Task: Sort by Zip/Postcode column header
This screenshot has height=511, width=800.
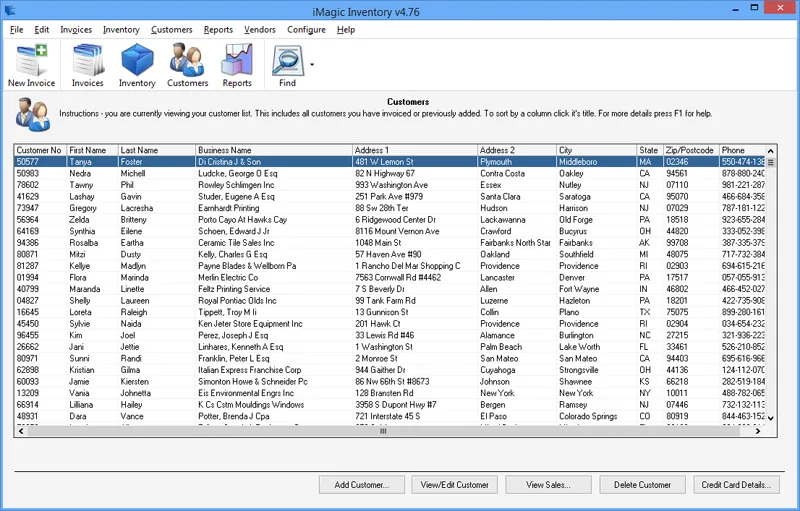Action: [x=691, y=150]
